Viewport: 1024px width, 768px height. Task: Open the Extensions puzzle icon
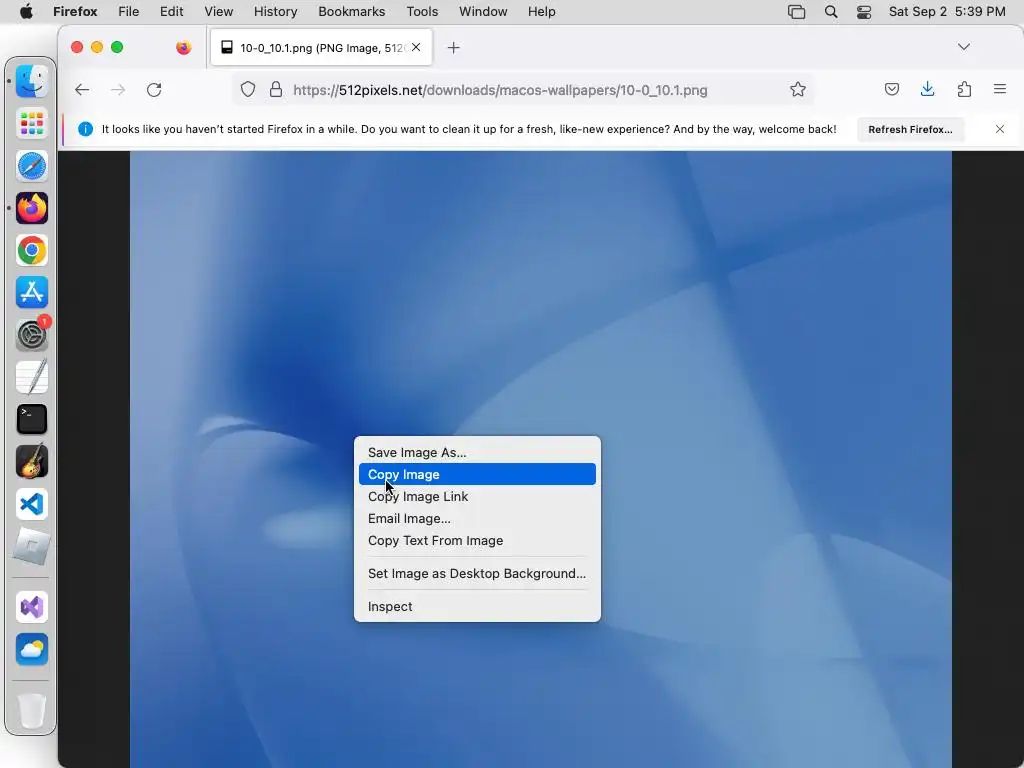964,89
